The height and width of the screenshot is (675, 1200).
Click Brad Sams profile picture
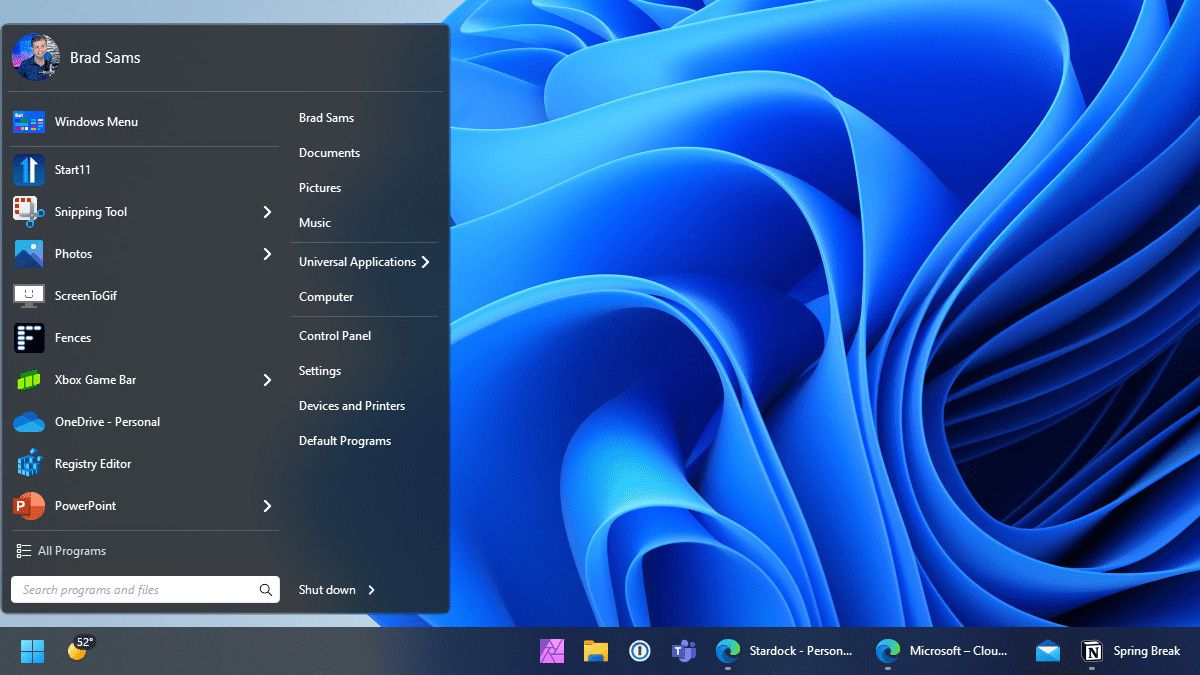(x=36, y=58)
